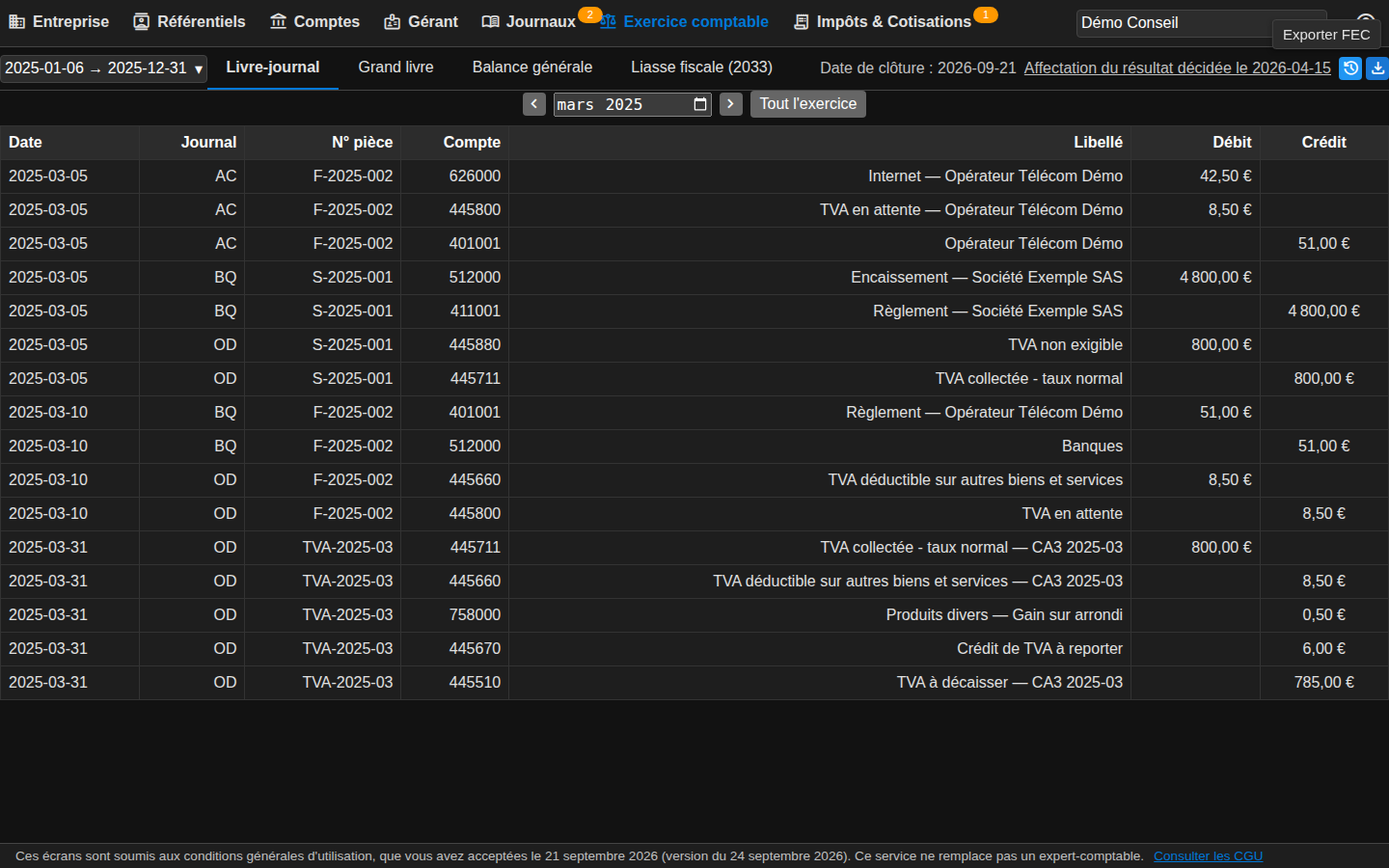
Task: Click the Tout l'exercice button
Action: tap(807, 104)
